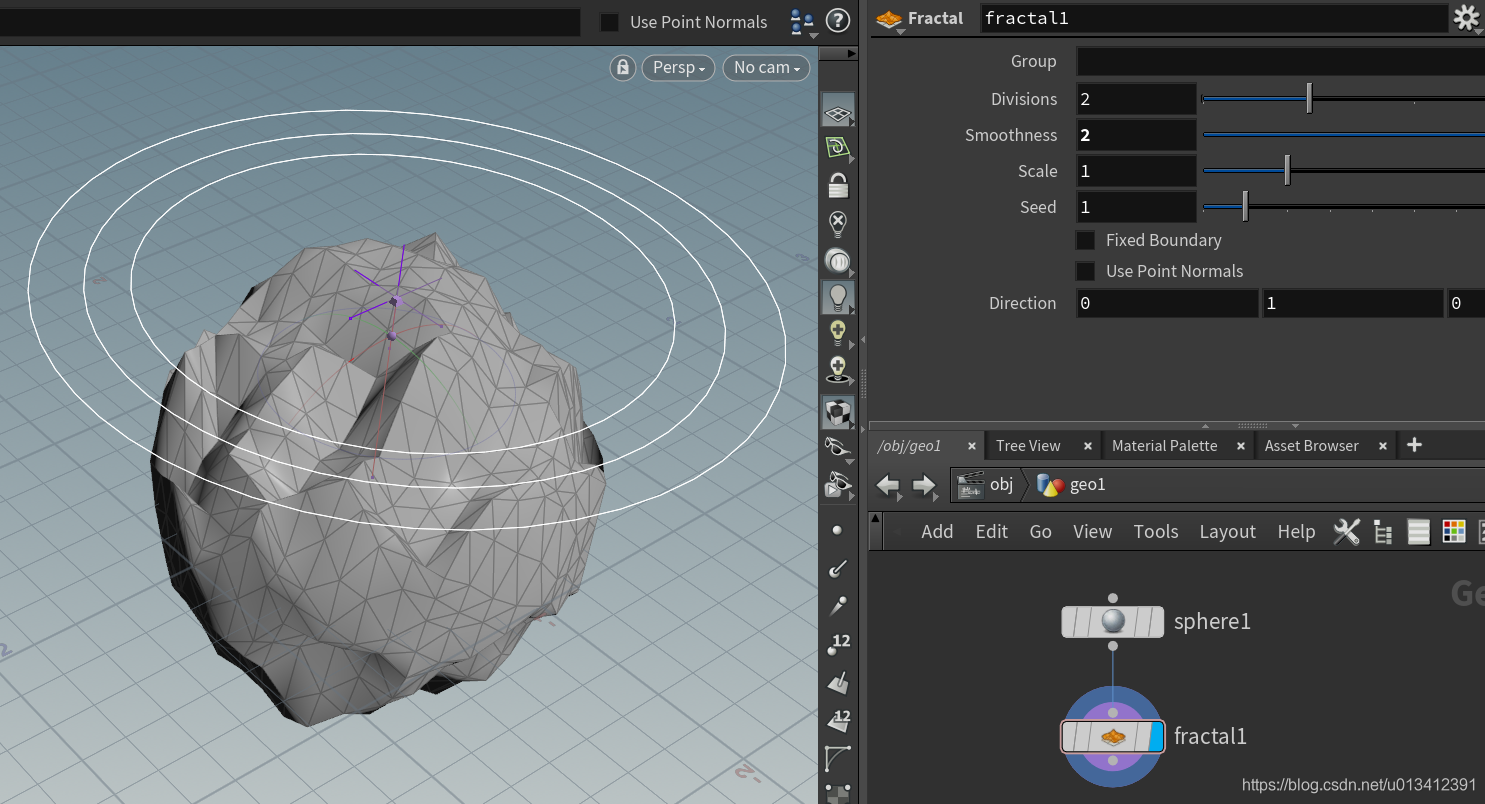
Task: Close the Asset Browser tab
Action: pos(1383,446)
